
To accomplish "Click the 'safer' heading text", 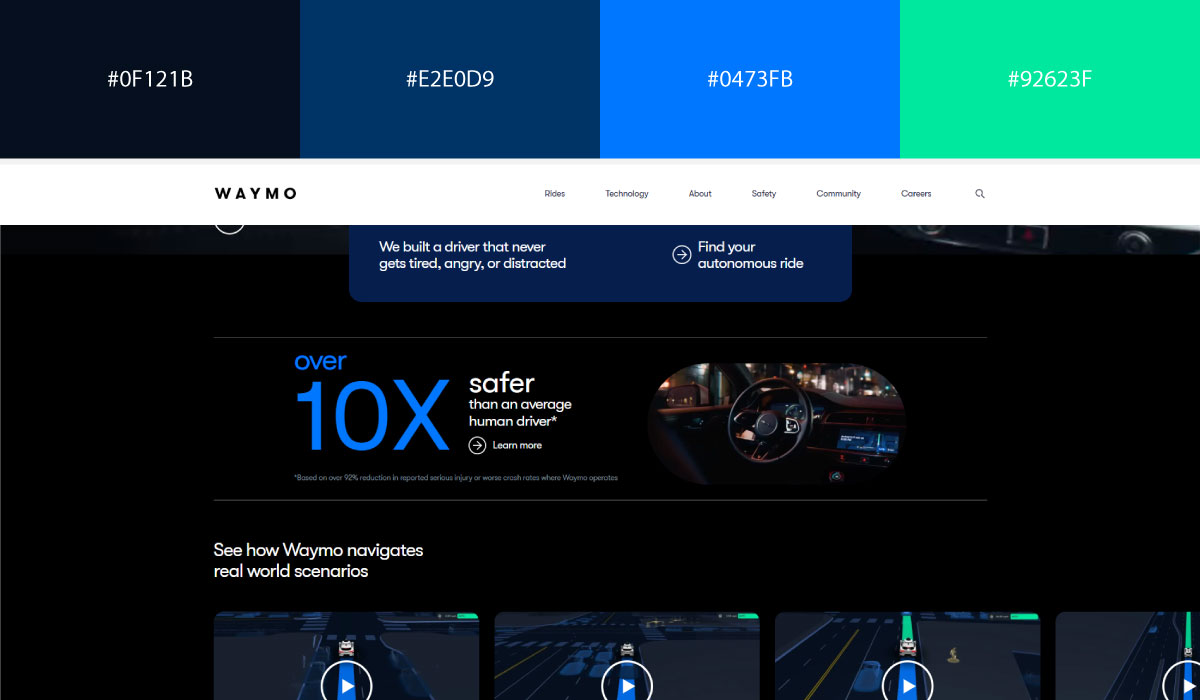I will [502, 383].
